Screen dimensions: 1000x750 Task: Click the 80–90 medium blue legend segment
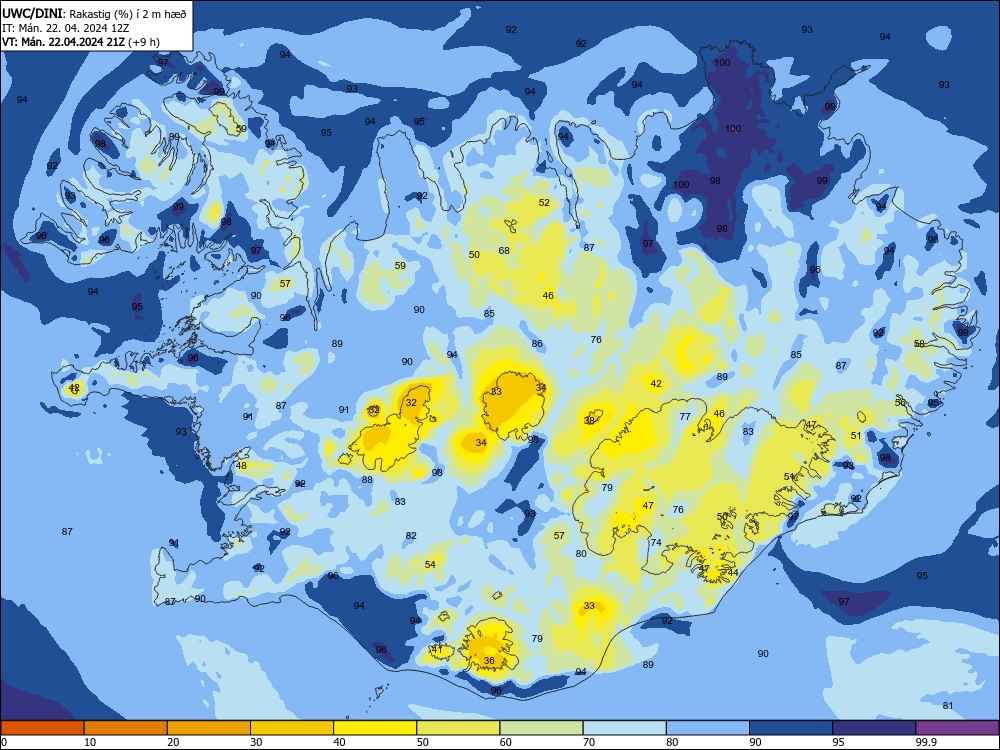[708, 728]
